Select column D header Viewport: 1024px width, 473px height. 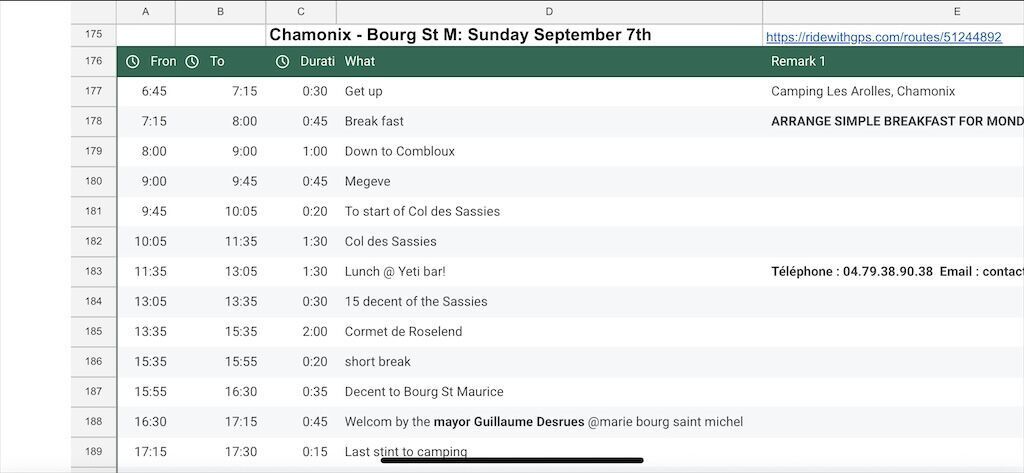(549, 11)
